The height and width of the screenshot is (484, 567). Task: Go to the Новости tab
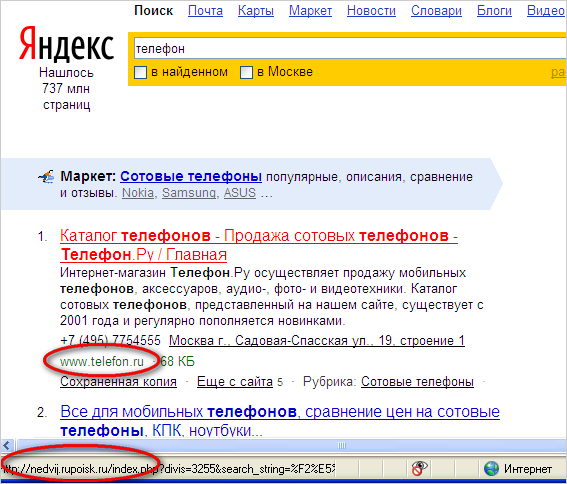[x=371, y=11]
